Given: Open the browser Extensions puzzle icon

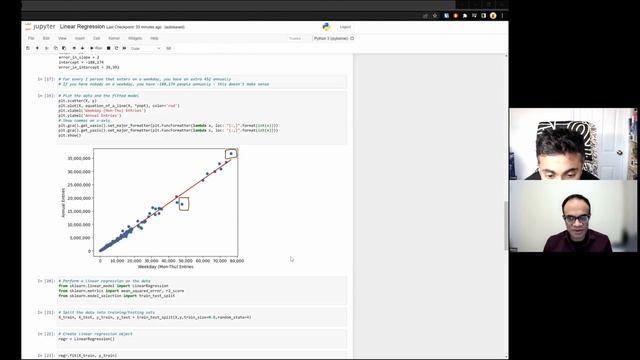Looking at the screenshot, I should coord(465,16).
